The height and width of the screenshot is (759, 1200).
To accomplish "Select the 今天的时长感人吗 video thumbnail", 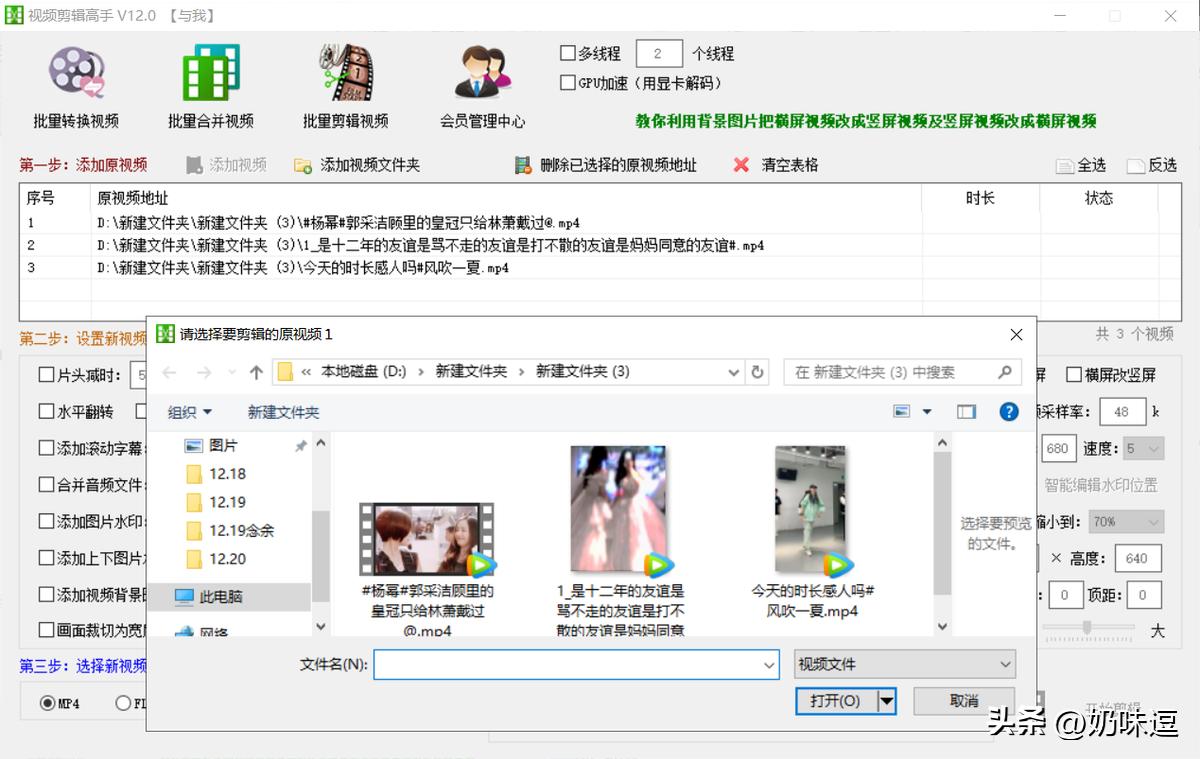I will pos(812,512).
